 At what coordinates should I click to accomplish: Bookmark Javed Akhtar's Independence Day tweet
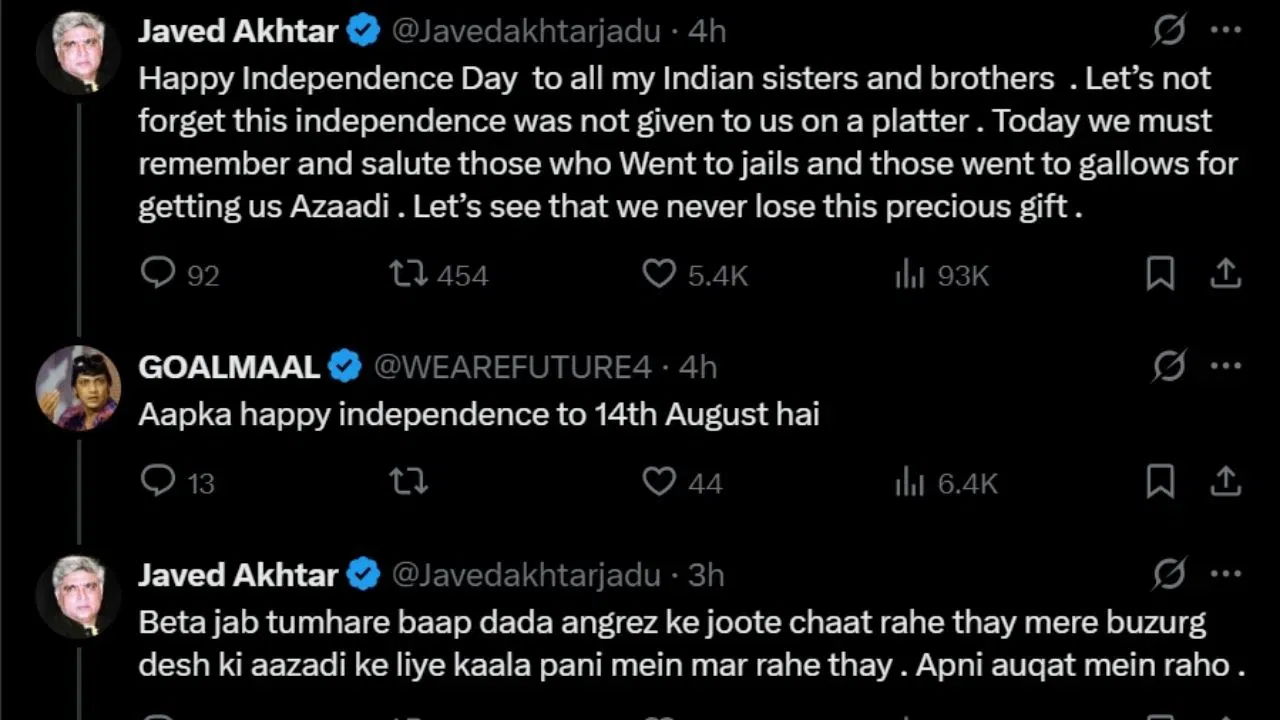(1160, 273)
